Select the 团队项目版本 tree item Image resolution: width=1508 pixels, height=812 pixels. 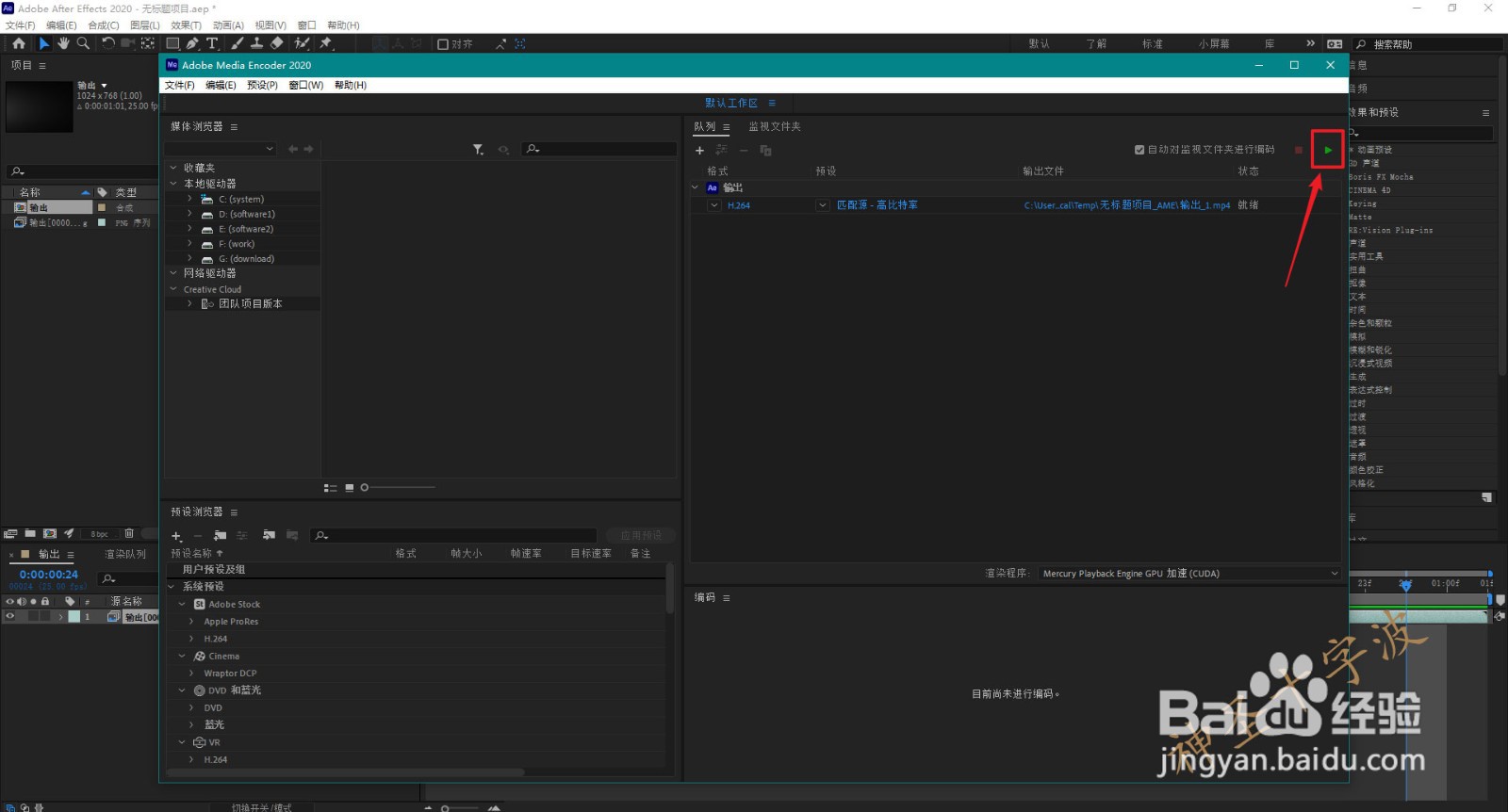click(x=251, y=304)
